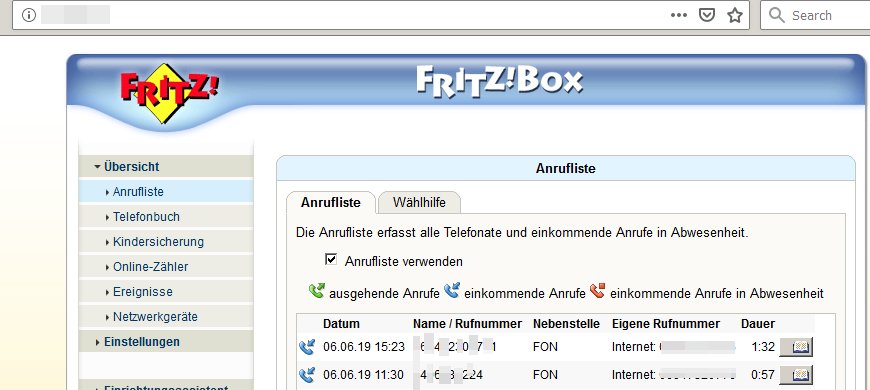
Task: Click incoming call icon for 15:23 entry
Action: point(306,347)
